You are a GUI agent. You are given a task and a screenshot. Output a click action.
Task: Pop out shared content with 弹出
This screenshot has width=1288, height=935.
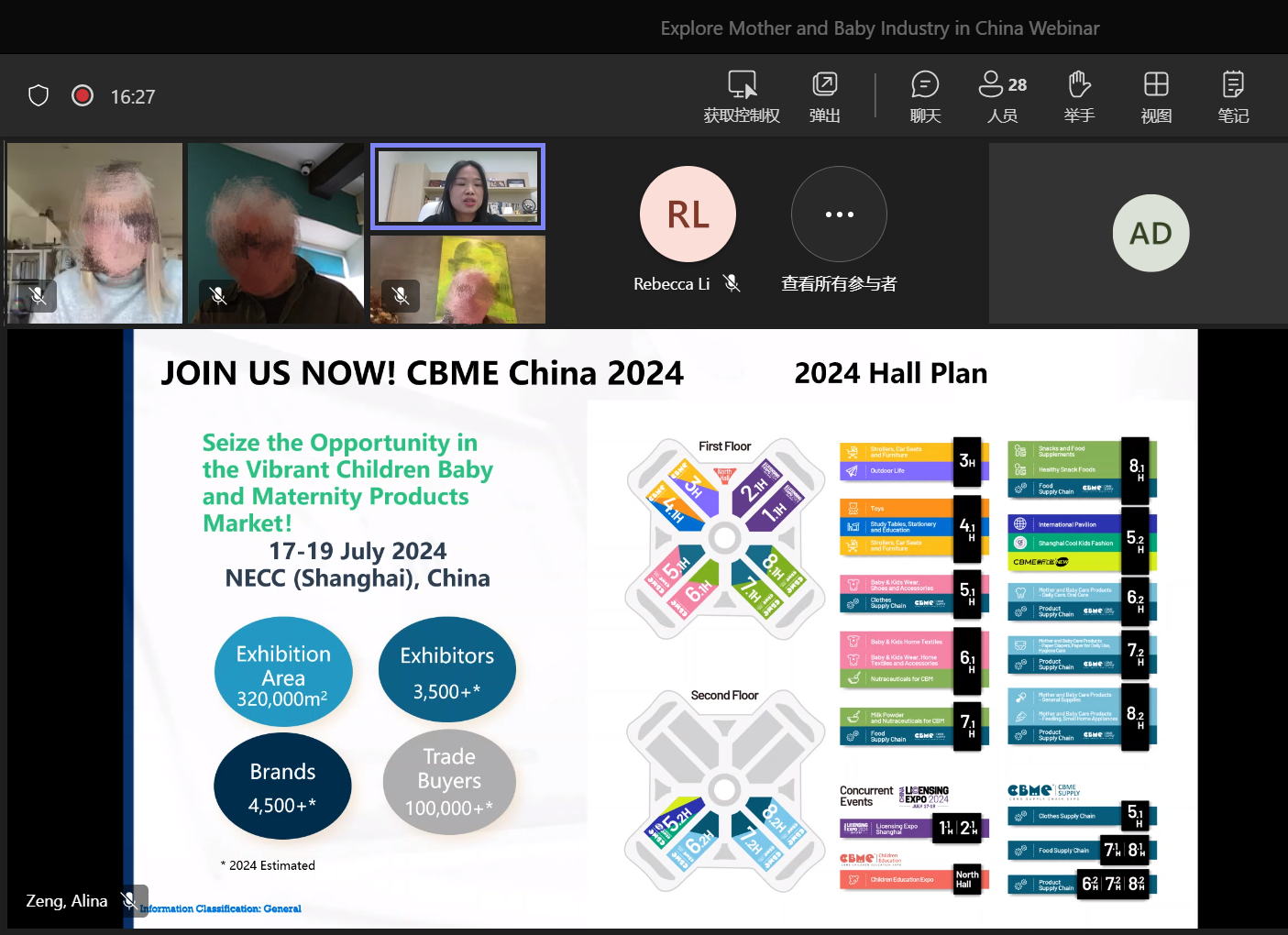tap(825, 96)
